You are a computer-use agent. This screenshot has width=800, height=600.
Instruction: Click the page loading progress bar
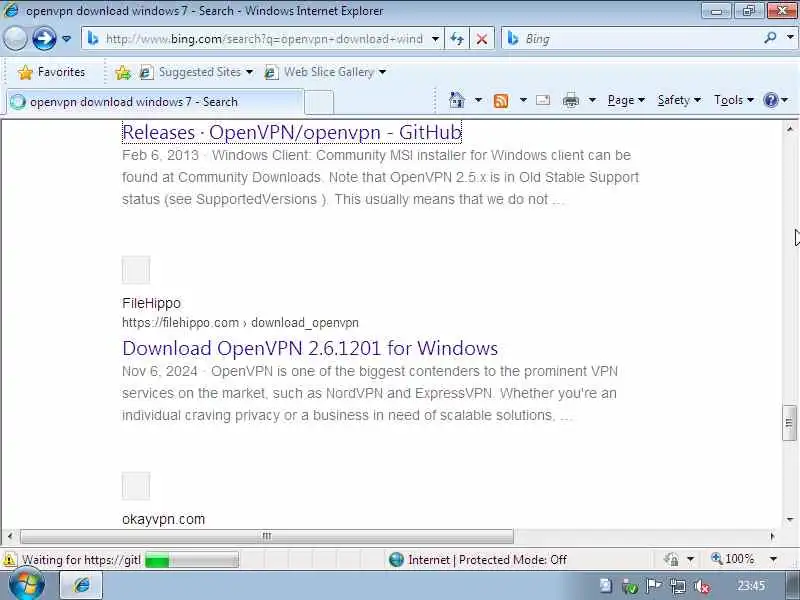click(192, 560)
